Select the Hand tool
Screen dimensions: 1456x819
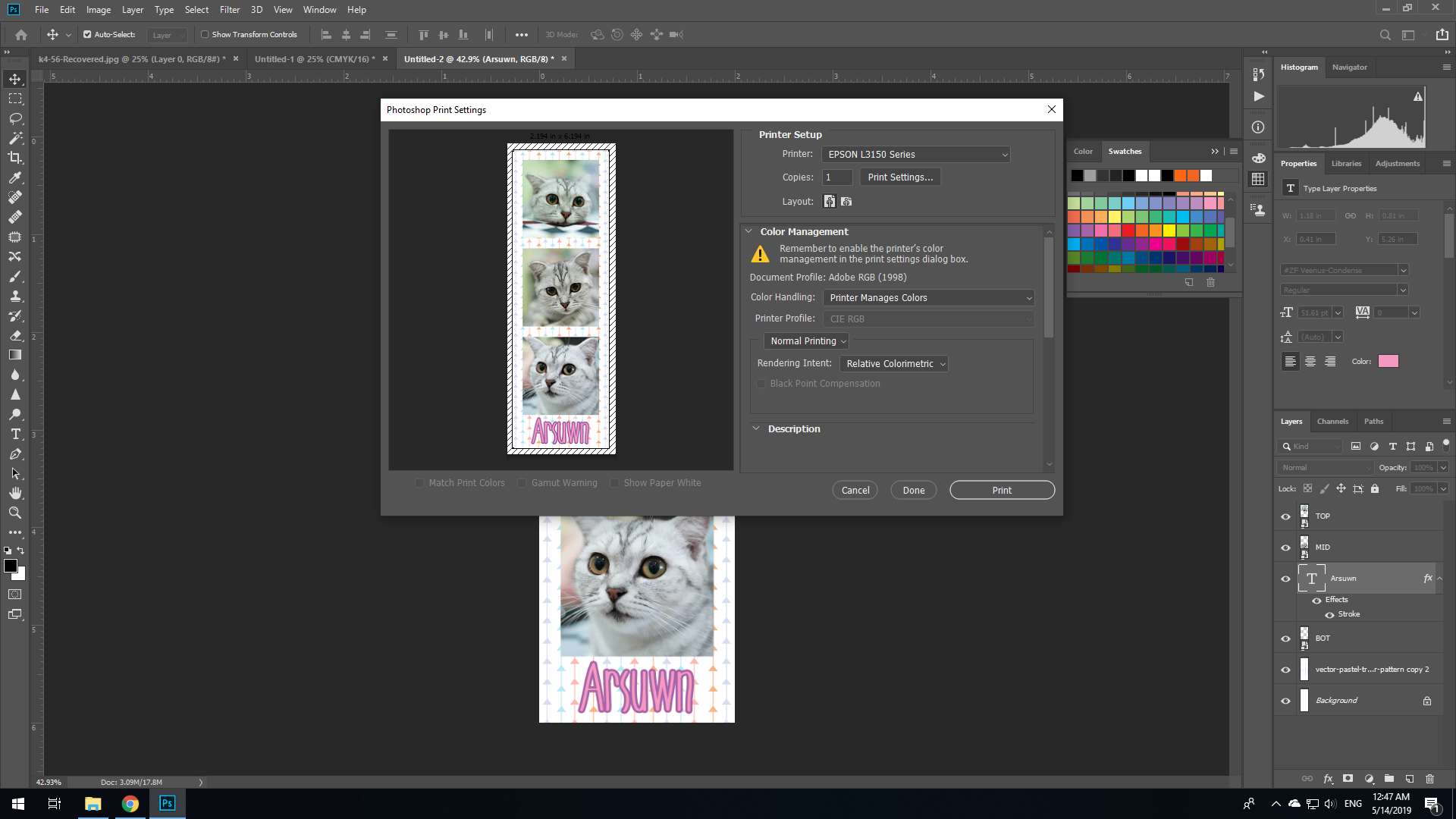tap(15, 493)
